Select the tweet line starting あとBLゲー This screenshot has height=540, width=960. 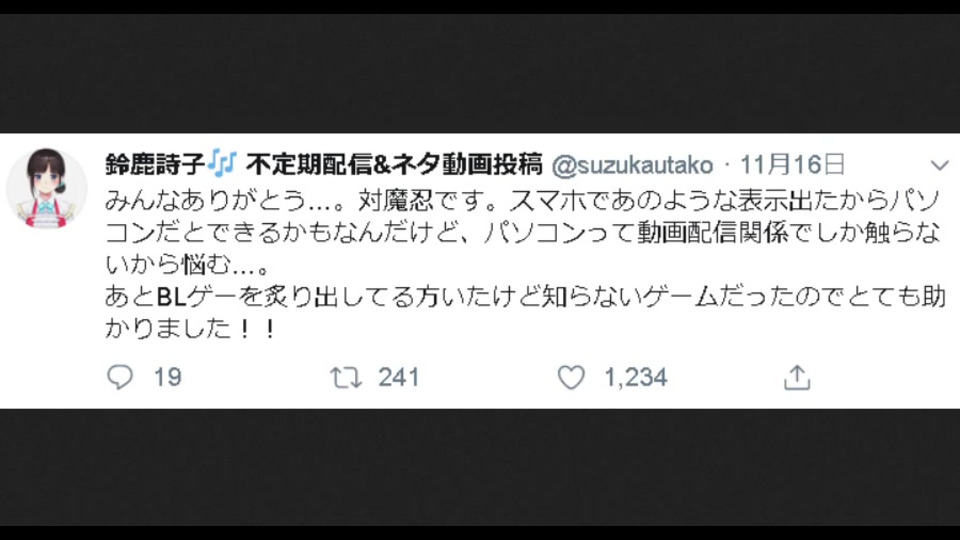(x=525, y=297)
